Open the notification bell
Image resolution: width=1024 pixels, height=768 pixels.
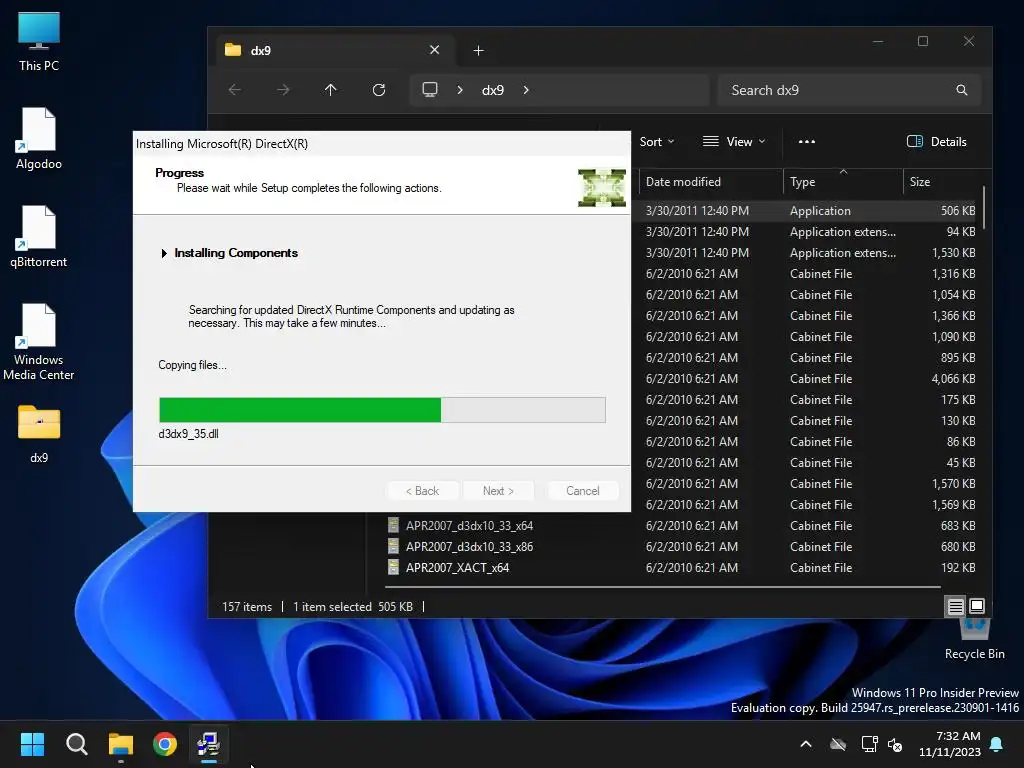(x=997, y=744)
